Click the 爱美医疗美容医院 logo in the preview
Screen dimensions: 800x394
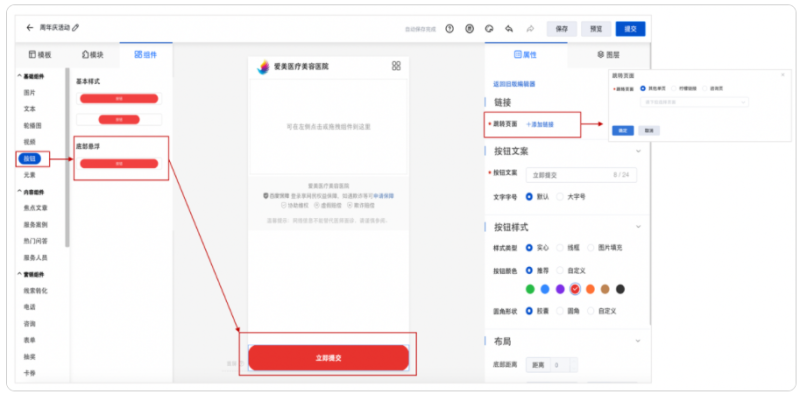[263, 67]
